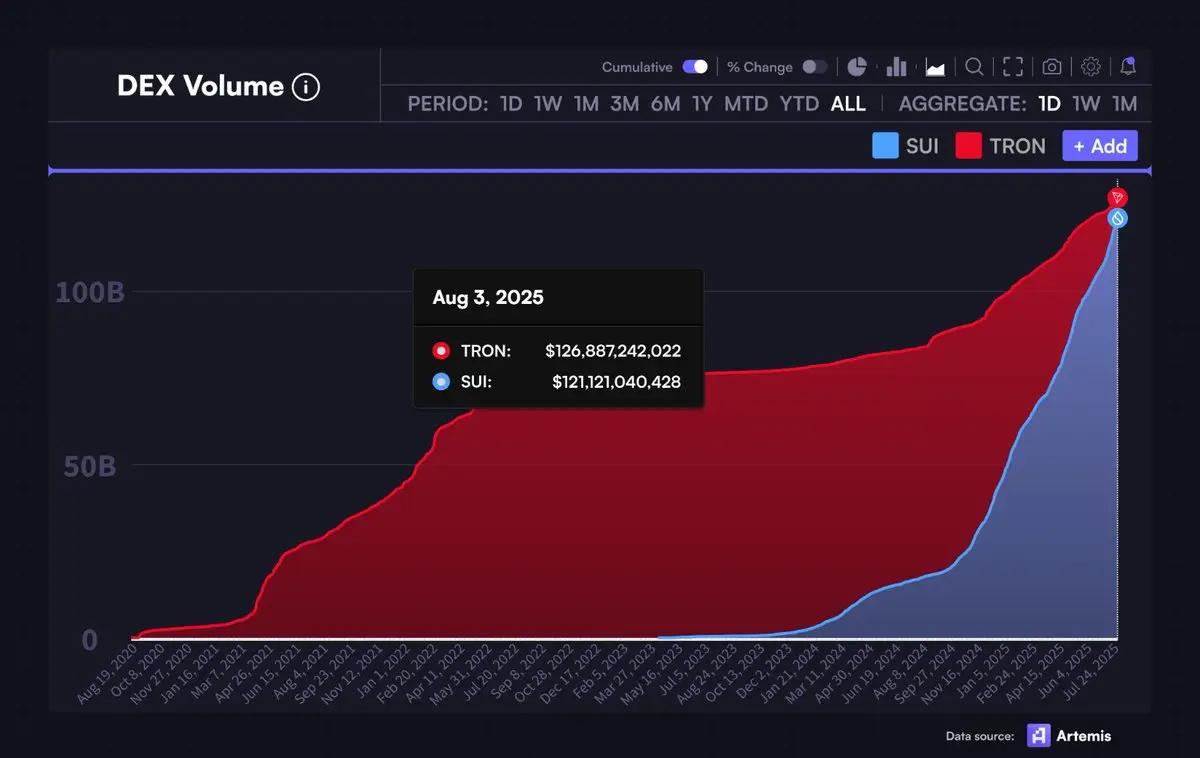Open fullscreen chart mode
Viewport: 1200px width, 758px height.
(1013, 67)
